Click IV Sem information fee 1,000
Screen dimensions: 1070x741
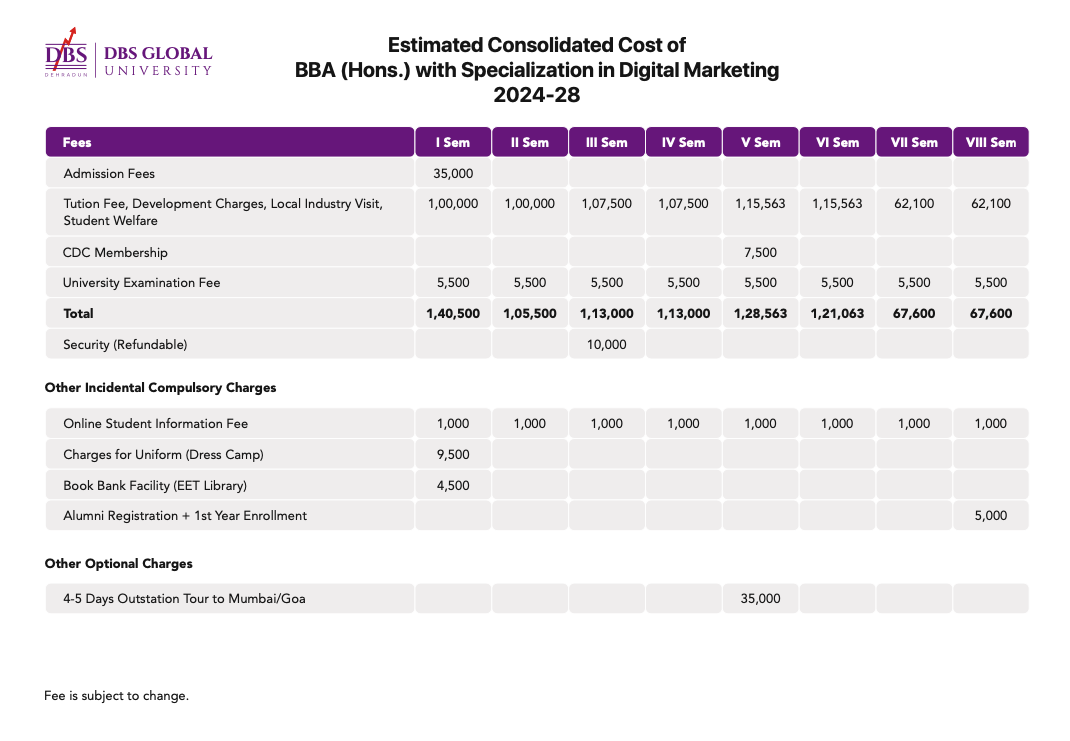coord(683,424)
